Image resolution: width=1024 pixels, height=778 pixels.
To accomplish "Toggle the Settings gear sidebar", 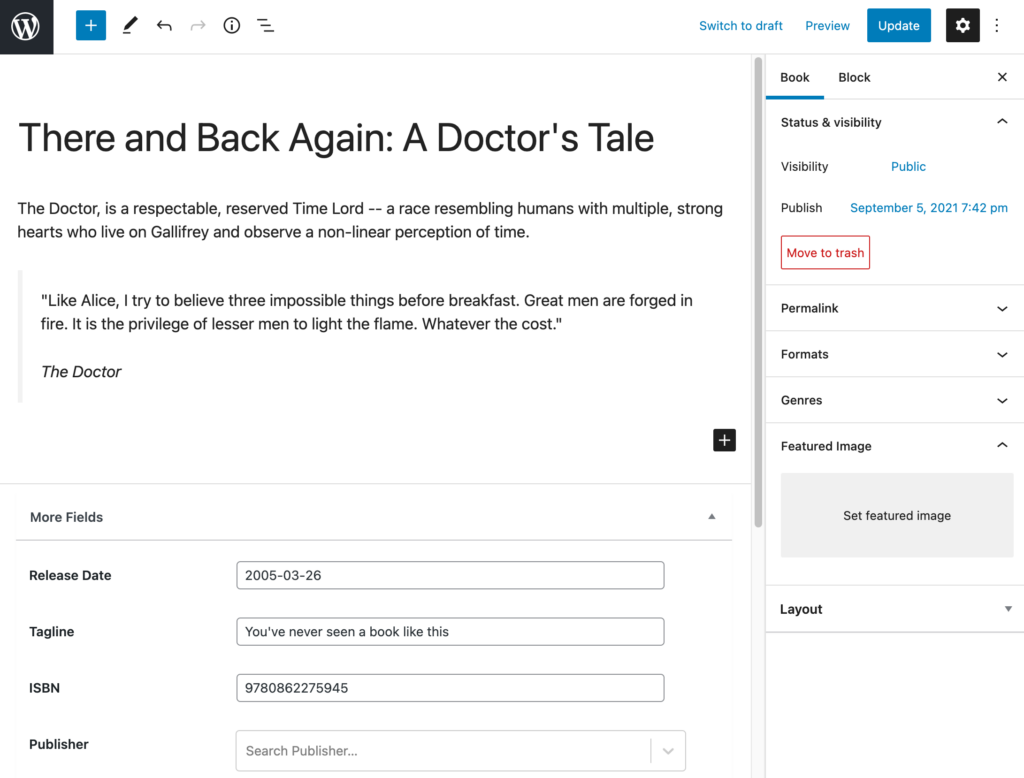I will [x=962, y=26].
